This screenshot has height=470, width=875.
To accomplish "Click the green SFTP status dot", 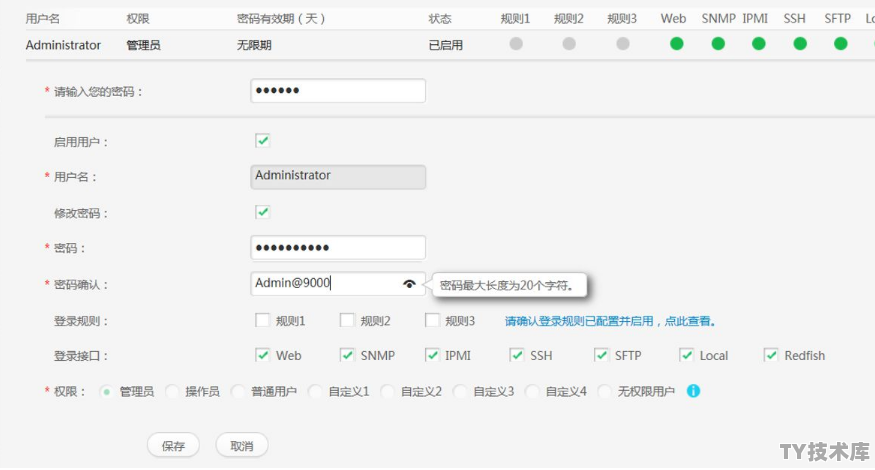I will [x=840, y=44].
